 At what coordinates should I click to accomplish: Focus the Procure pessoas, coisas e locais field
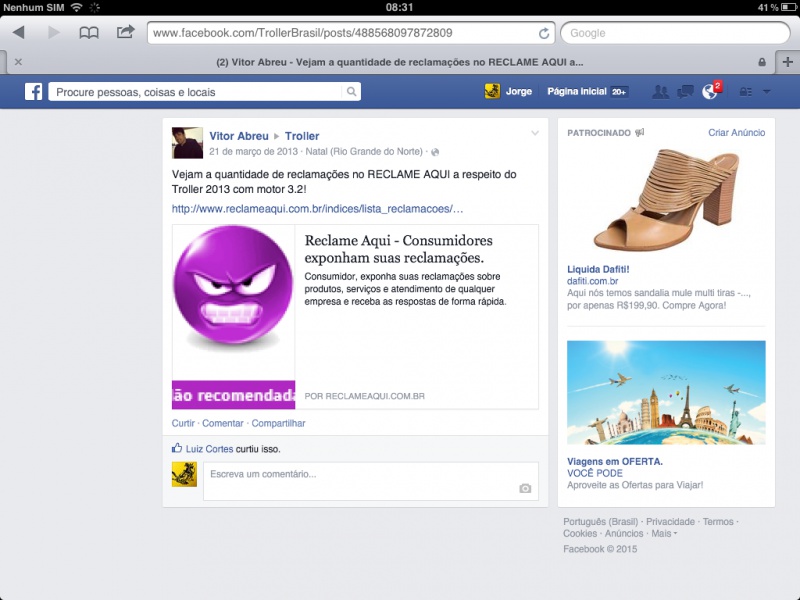pos(204,92)
